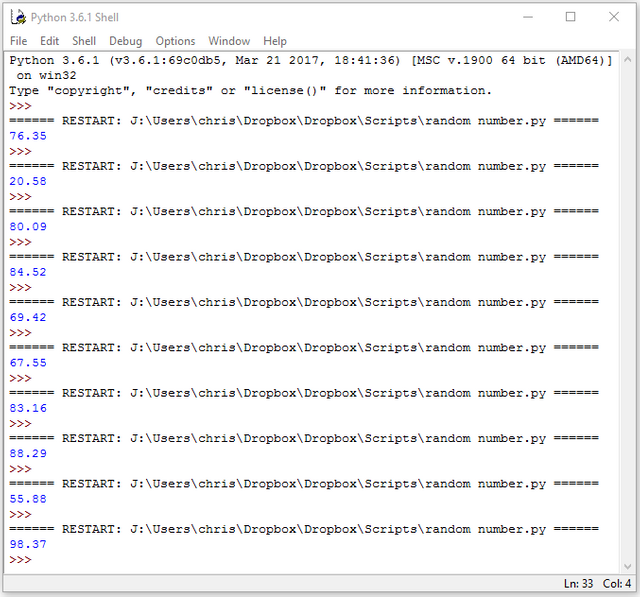Open the File menu
640x597 pixels.
18,41
